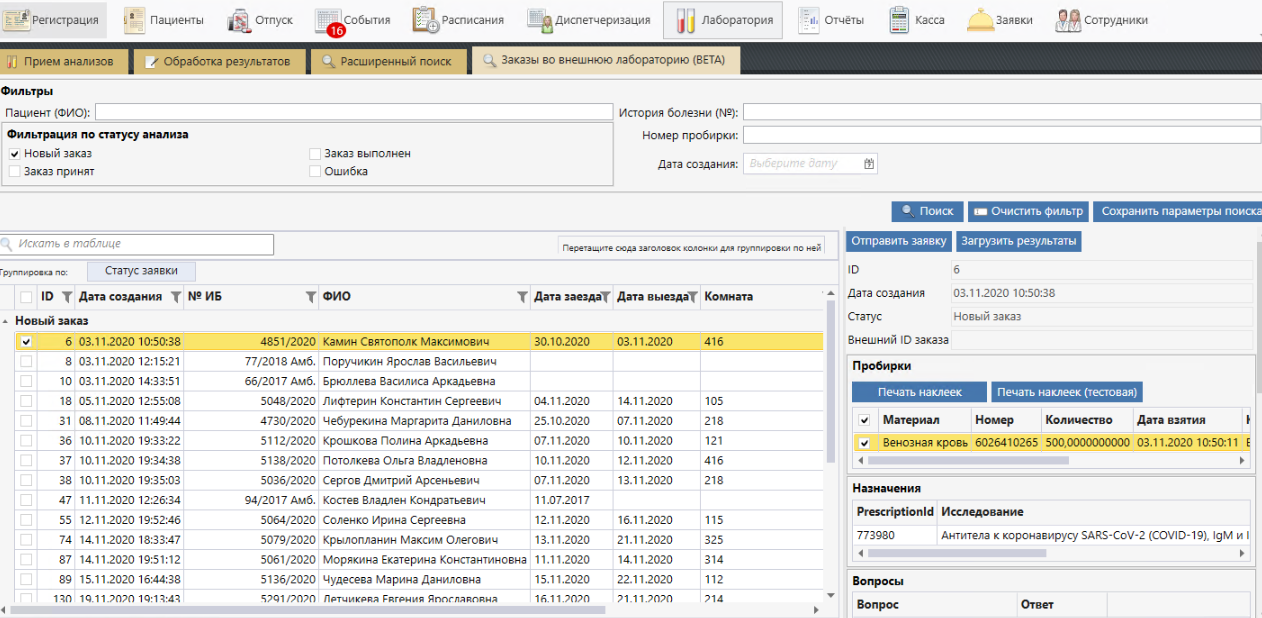Screen dimensions: 1262x618
Task: Click filter icon on ФИО column header
Action: (521, 297)
